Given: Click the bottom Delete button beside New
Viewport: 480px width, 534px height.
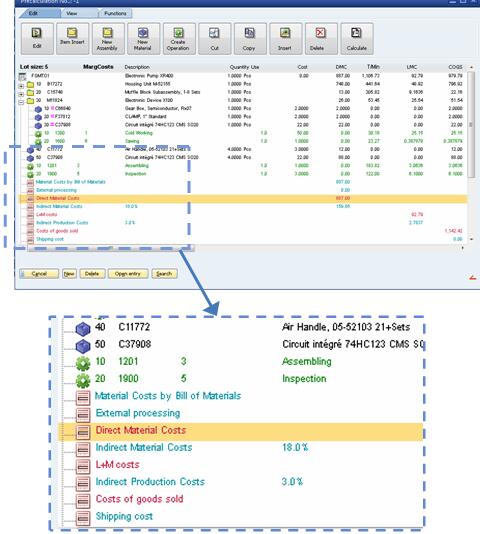Looking at the screenshot, I should (x=92, y=273).
